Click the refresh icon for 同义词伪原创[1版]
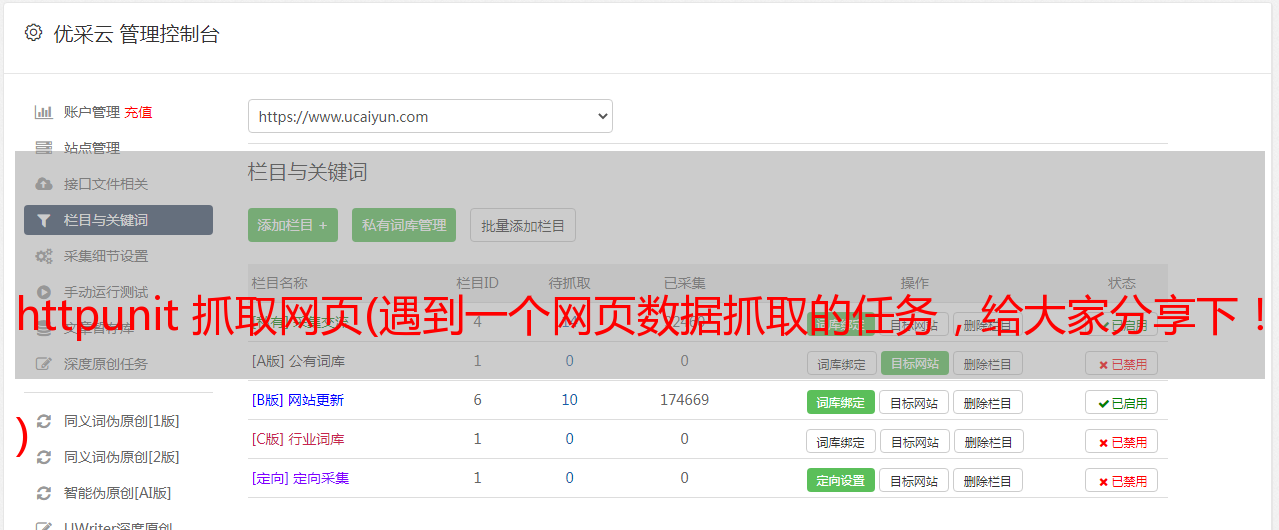 (x=43, y=421)
